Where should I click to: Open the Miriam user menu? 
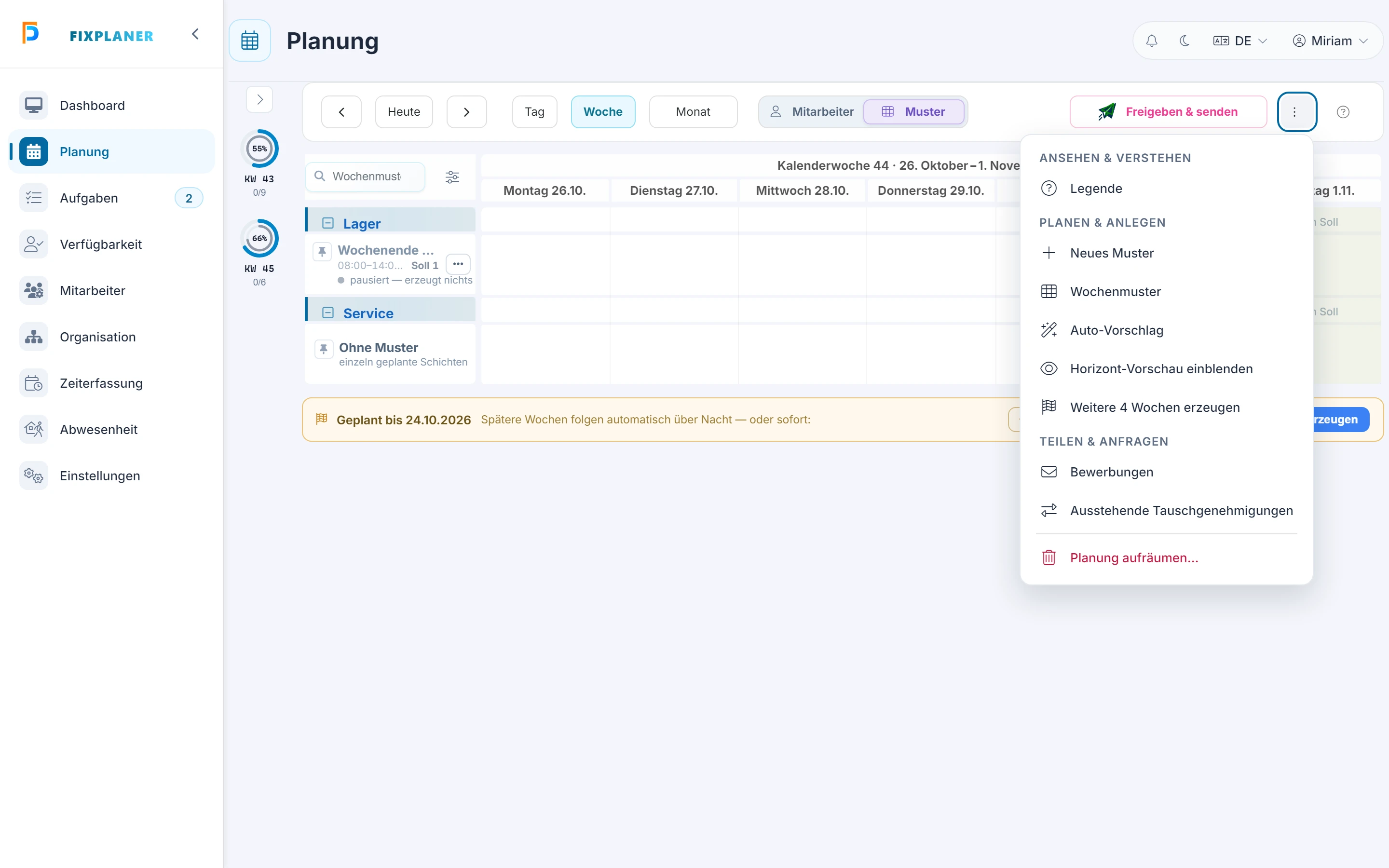pyautogui.click(x=1330, y=41)
